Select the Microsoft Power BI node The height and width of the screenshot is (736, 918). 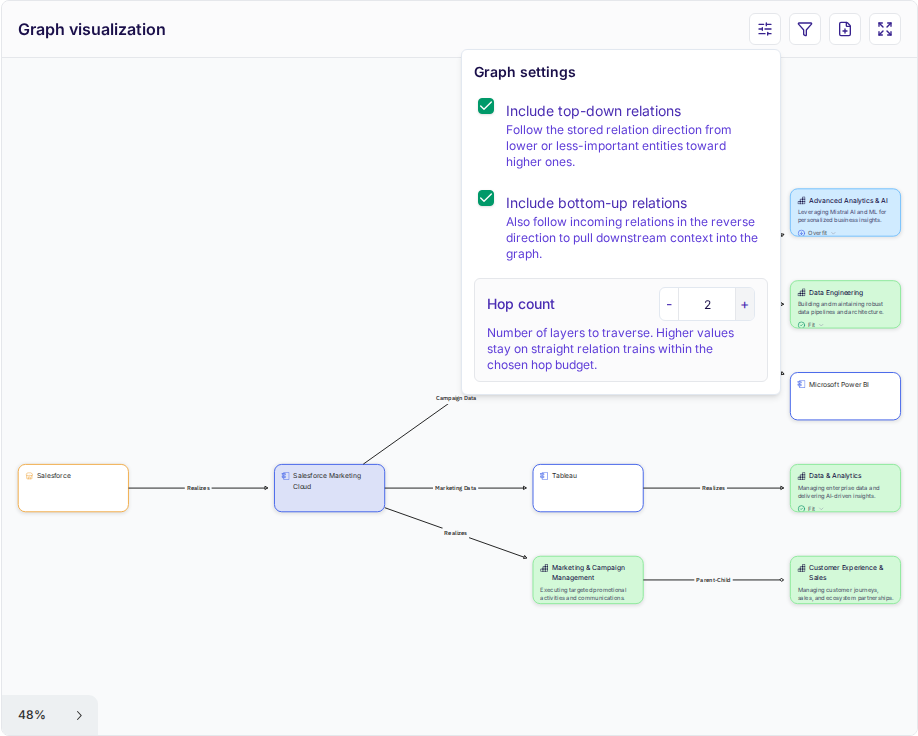pos(845,396)
